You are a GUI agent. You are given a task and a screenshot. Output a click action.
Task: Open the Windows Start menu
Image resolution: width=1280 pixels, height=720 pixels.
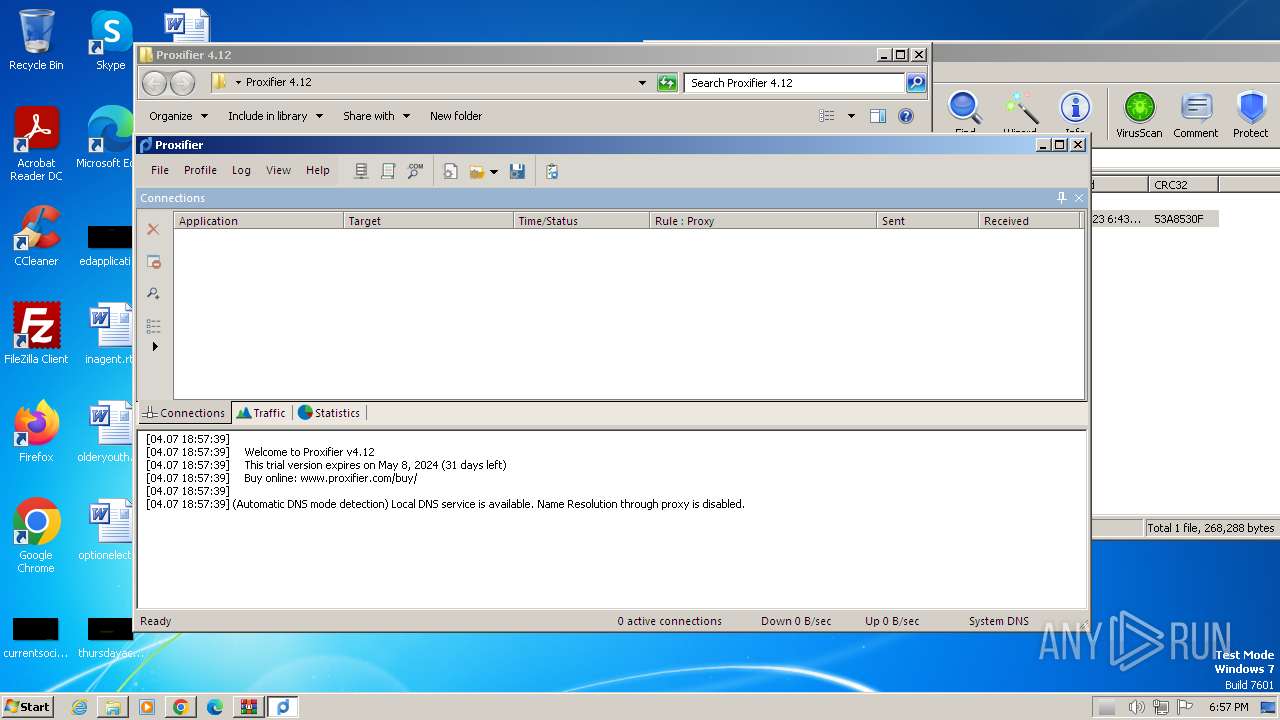[27, 706]
